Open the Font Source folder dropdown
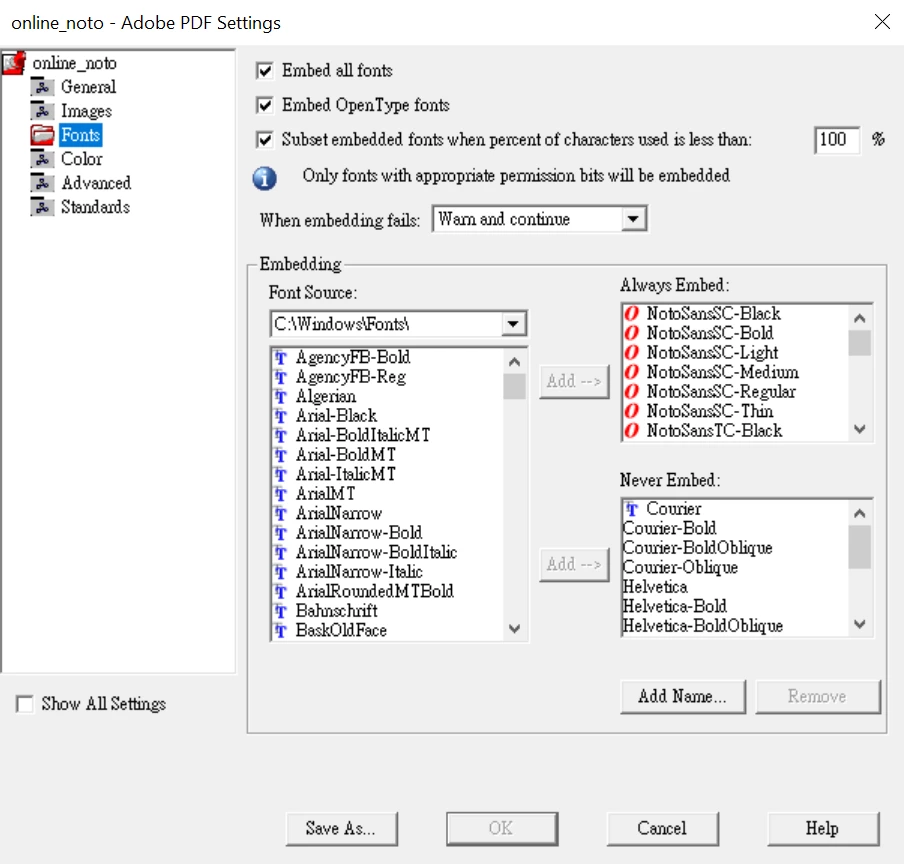This screenshot has width=904, height=864. (x=513, y=324)
